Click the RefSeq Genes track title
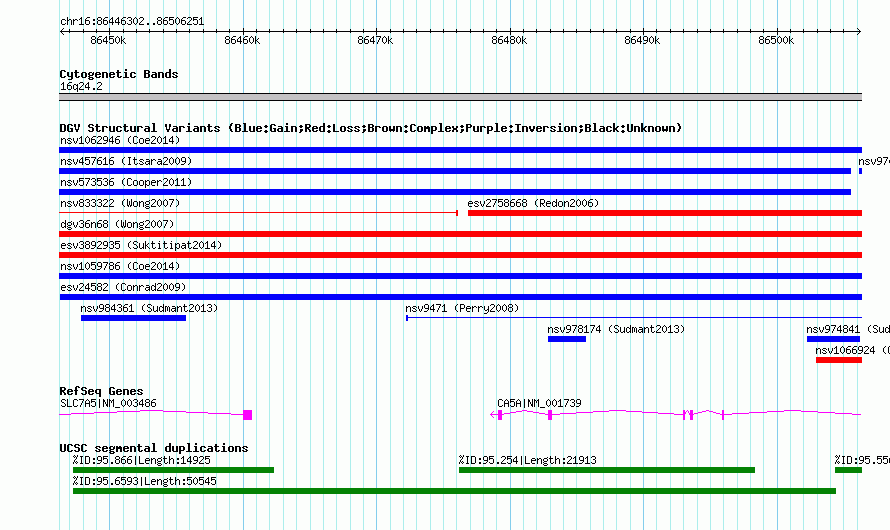The height and width of the screenshot is (530, 890). tap(101, 391)
